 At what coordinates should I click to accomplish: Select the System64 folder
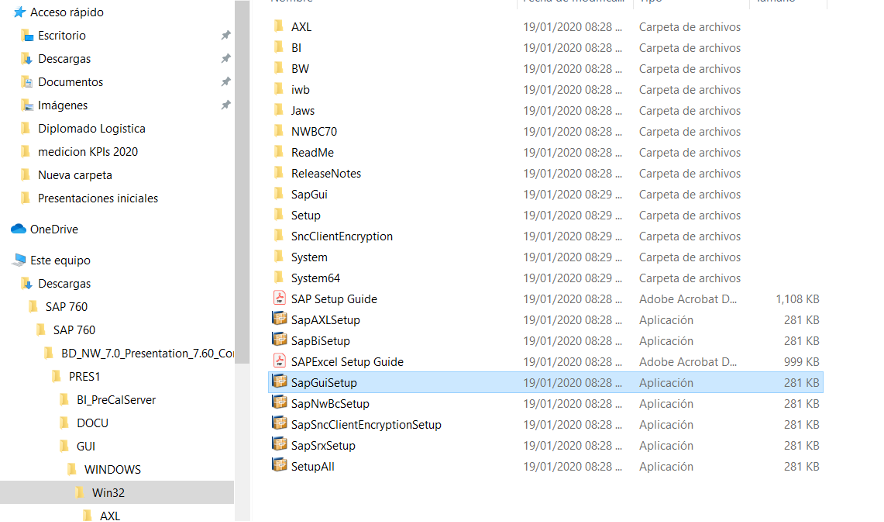[315, 278]
